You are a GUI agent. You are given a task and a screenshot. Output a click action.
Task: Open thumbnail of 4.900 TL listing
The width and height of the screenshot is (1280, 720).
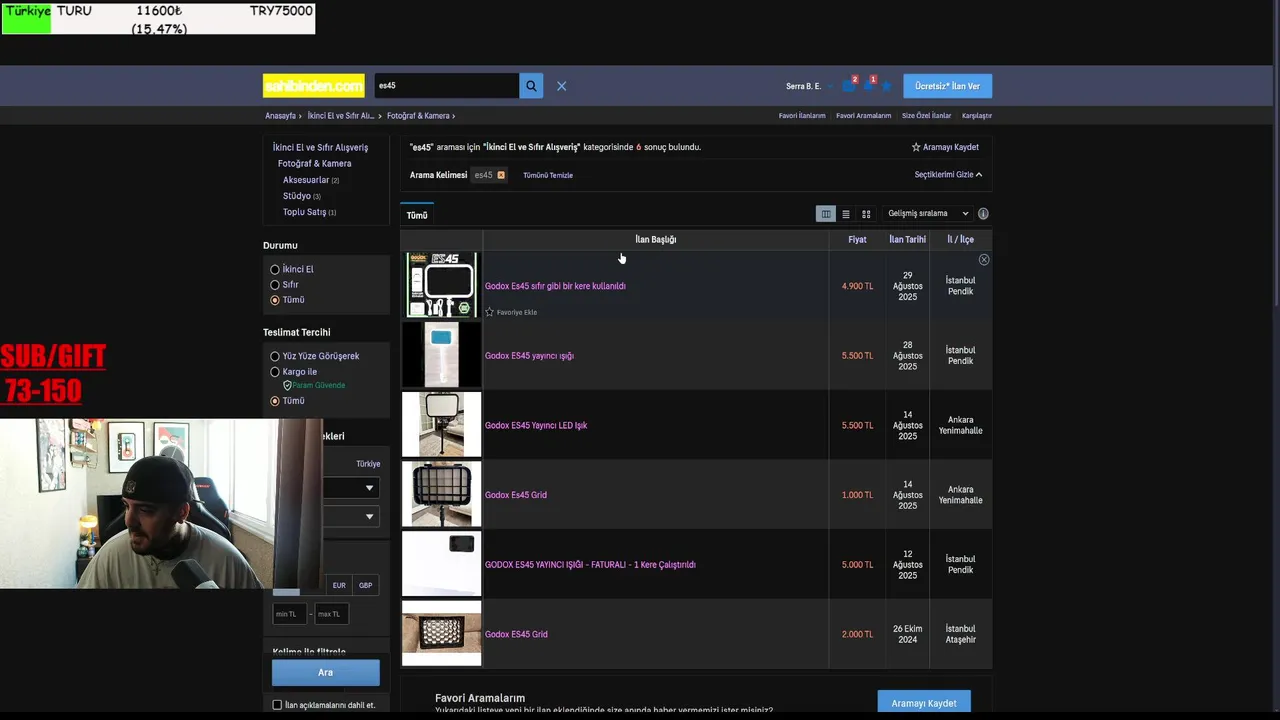pyautogui.click(x=441, y=285)
